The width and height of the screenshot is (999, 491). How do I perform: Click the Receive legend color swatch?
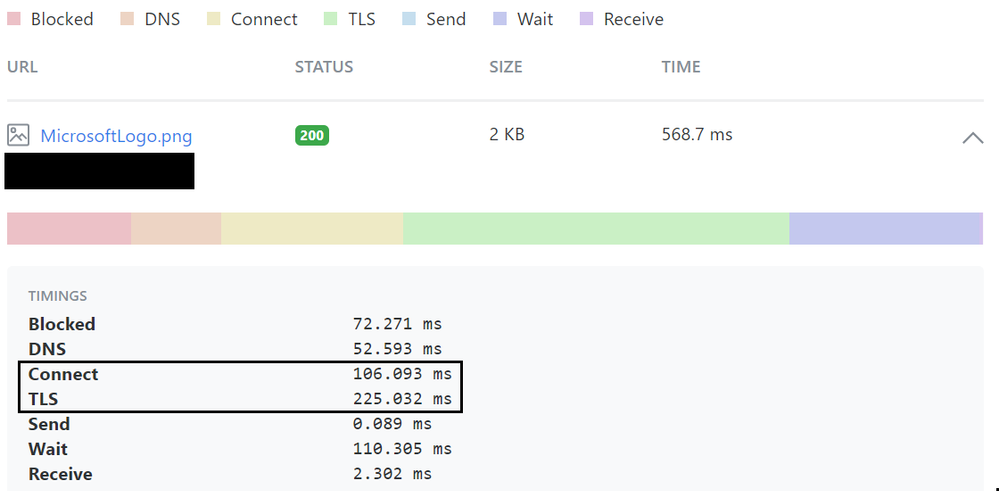pyautogui.click(x=586, y=19)
